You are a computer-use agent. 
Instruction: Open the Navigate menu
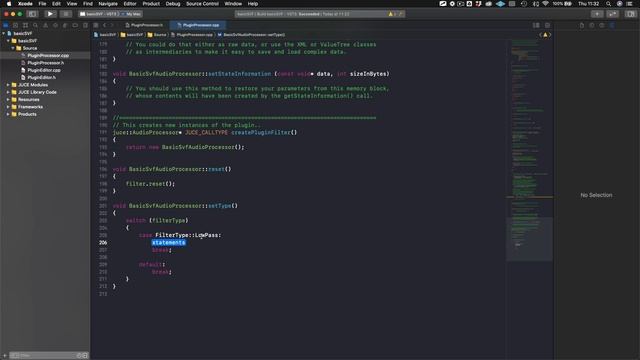[x=108, y=4]
